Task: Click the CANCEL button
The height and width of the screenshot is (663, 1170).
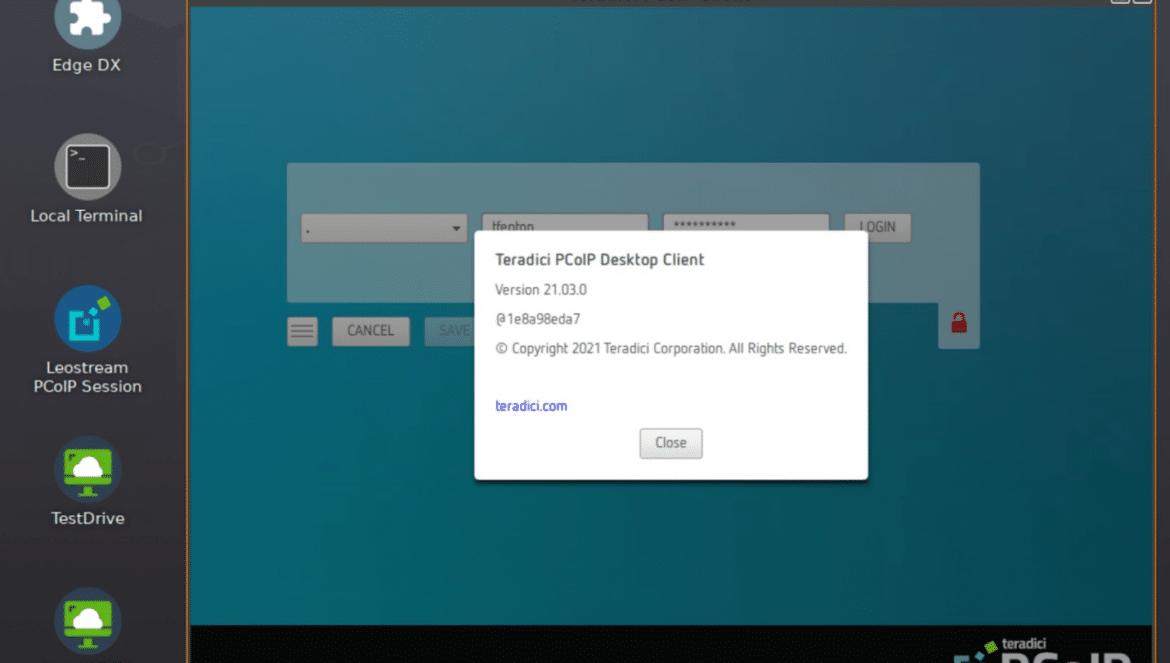Action: pos(371,331)
